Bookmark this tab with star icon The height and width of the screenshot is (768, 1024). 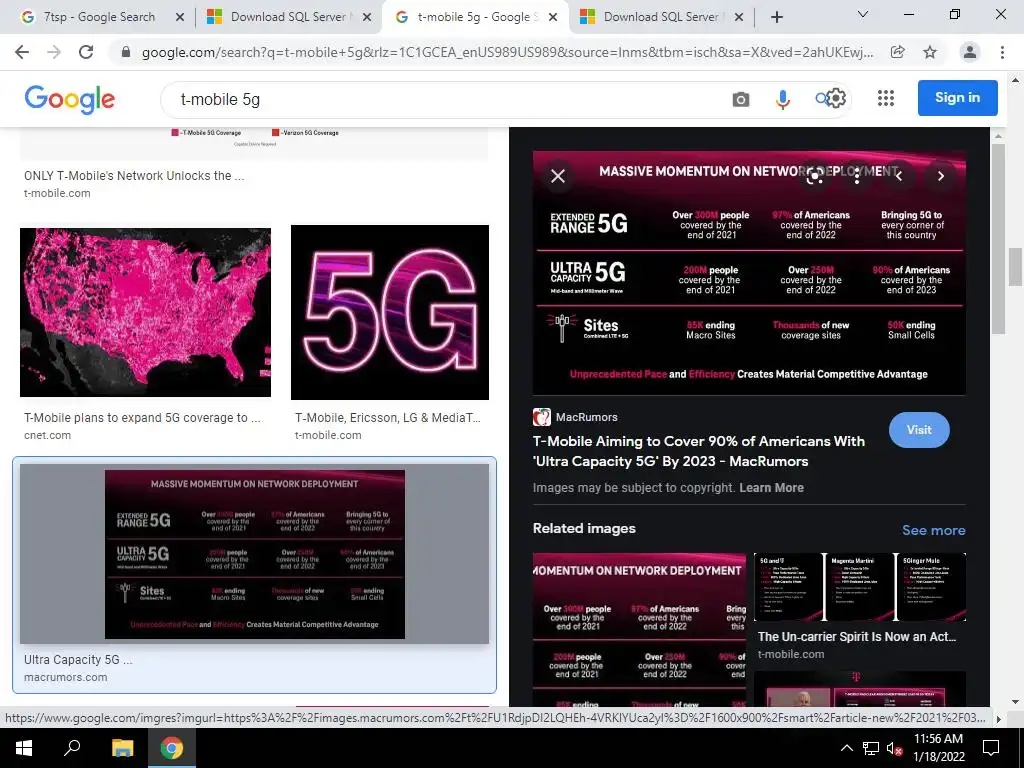[x=930, y=52]
